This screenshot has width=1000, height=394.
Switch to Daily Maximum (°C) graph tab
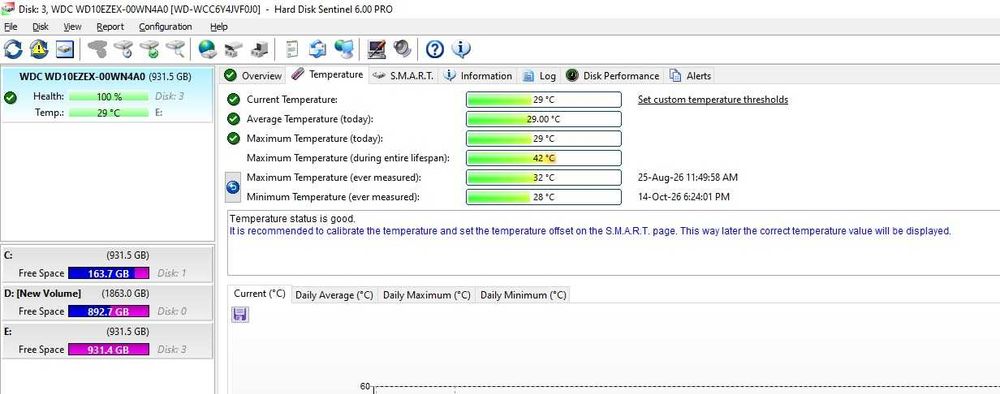427,295
